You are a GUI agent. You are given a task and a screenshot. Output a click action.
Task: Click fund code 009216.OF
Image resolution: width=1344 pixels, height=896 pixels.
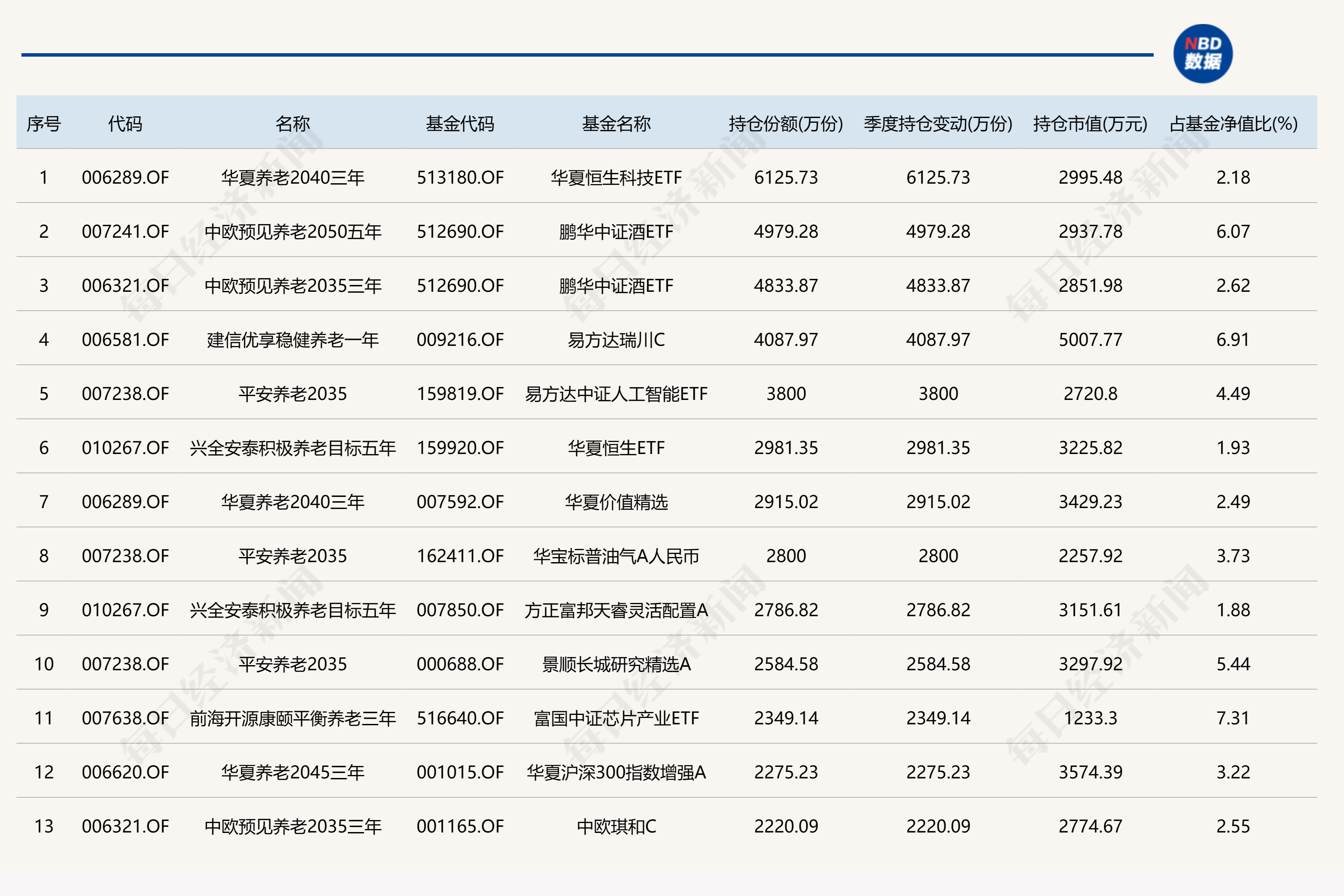tap(460, 340)
